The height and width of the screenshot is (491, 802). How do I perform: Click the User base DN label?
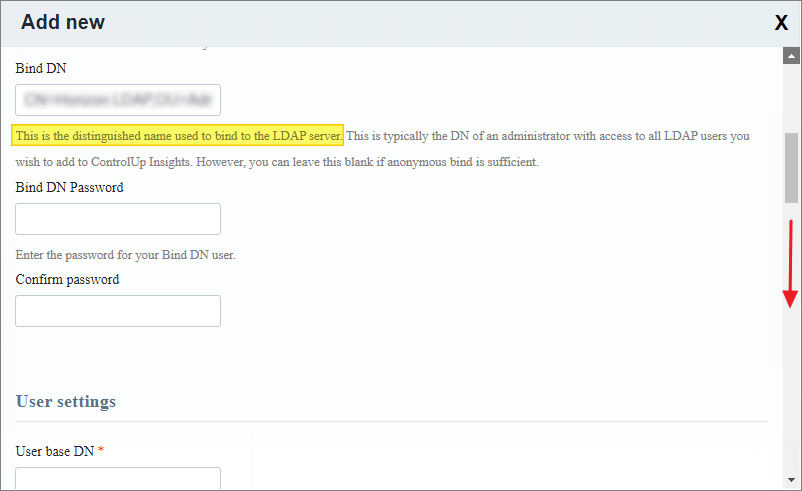tap(55, 451)
